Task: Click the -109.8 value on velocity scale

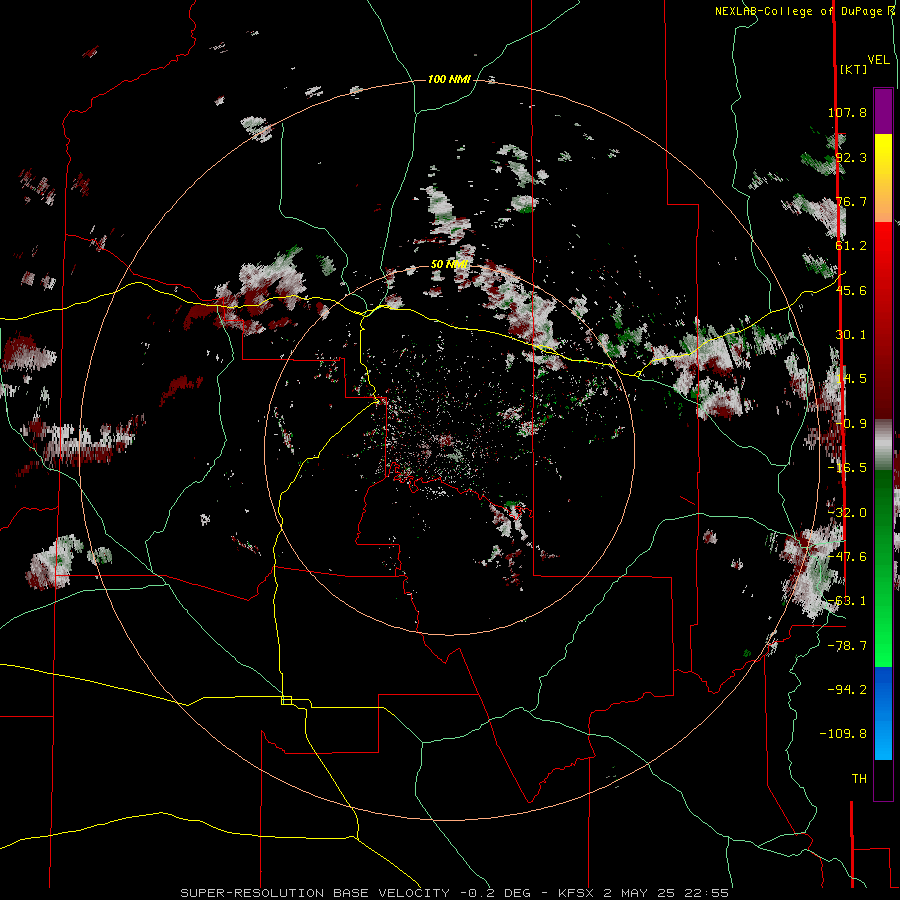Action: 843,734
